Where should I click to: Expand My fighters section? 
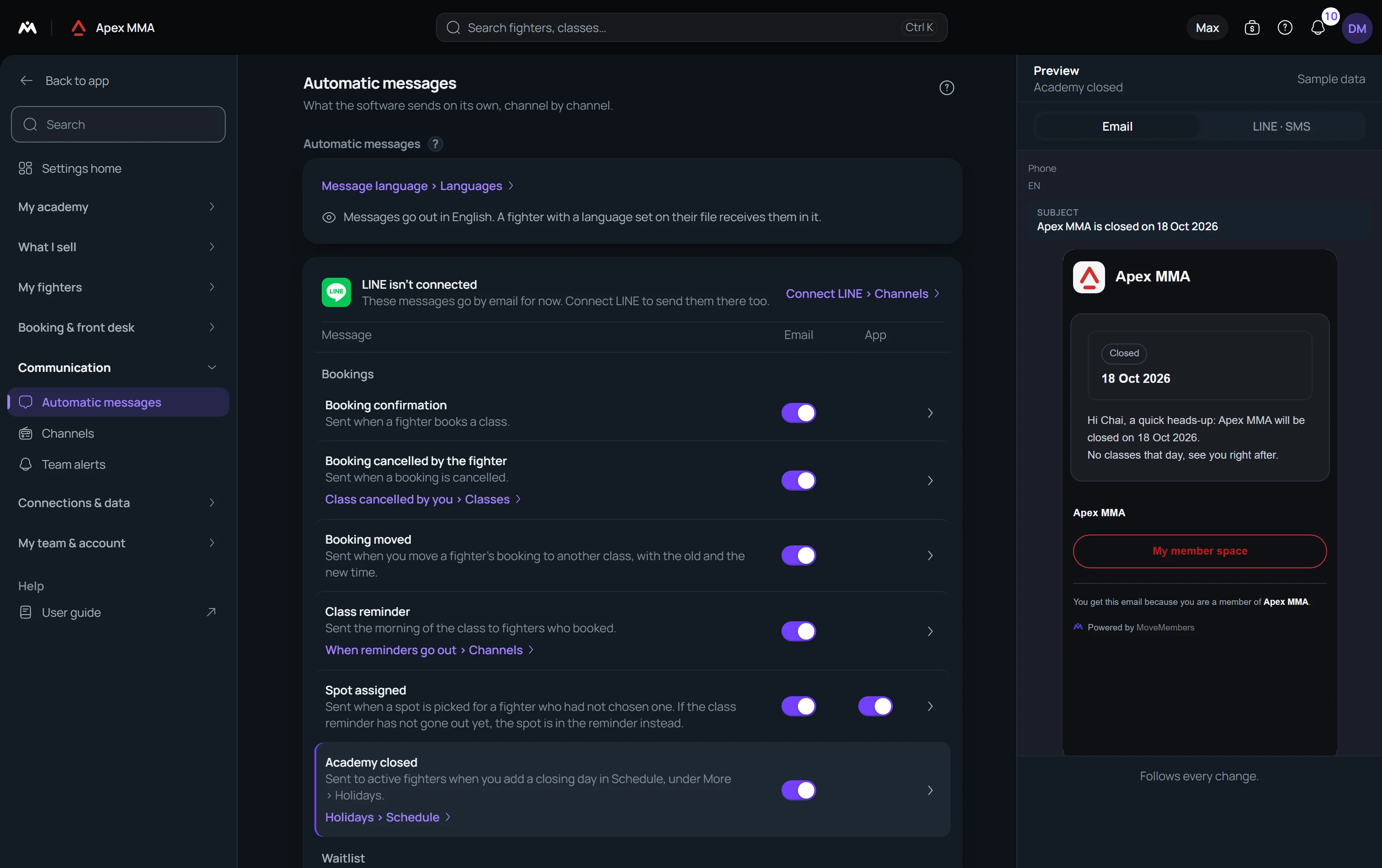[118, 287]
